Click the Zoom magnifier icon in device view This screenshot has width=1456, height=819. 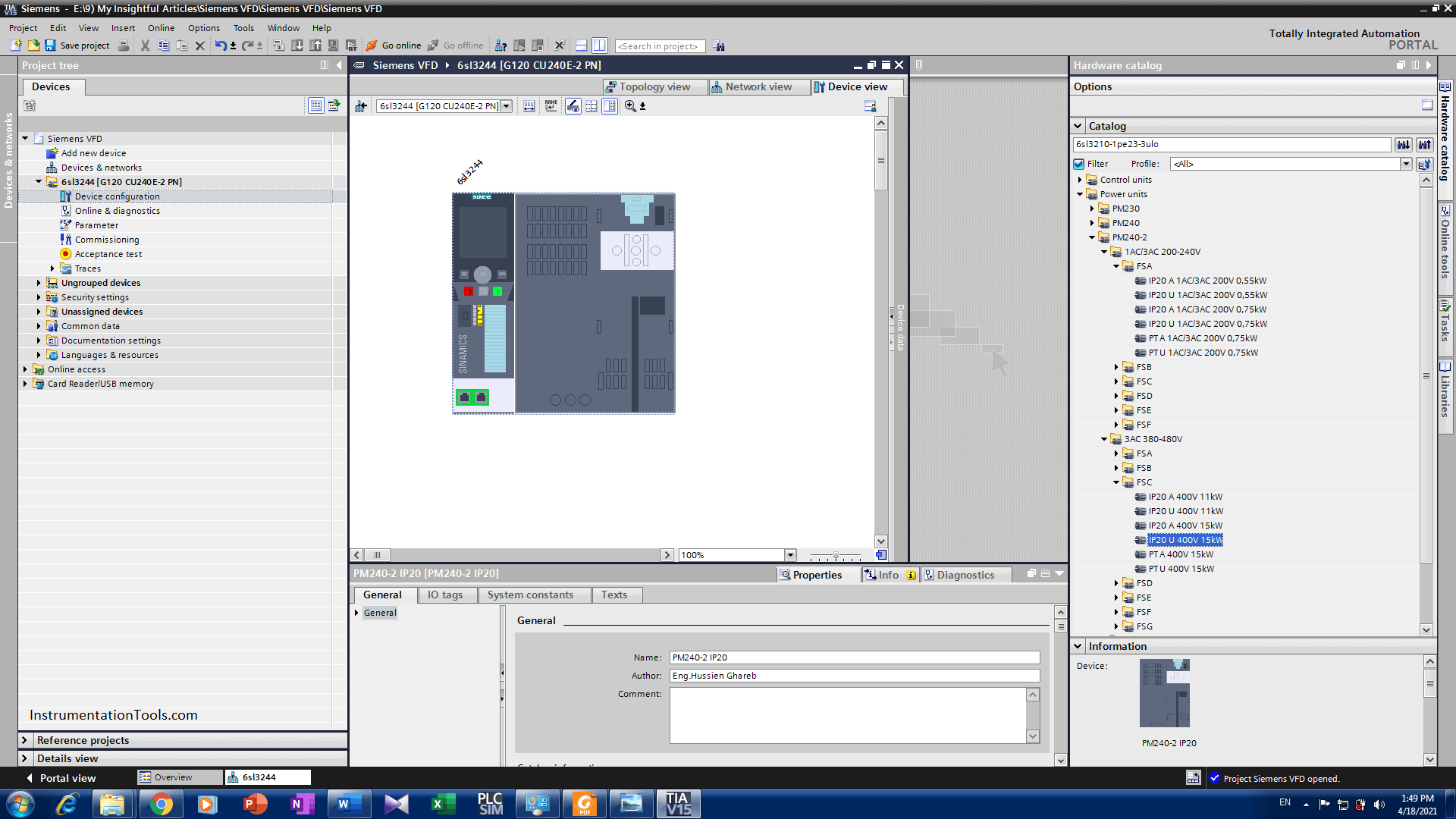[630, 106]
